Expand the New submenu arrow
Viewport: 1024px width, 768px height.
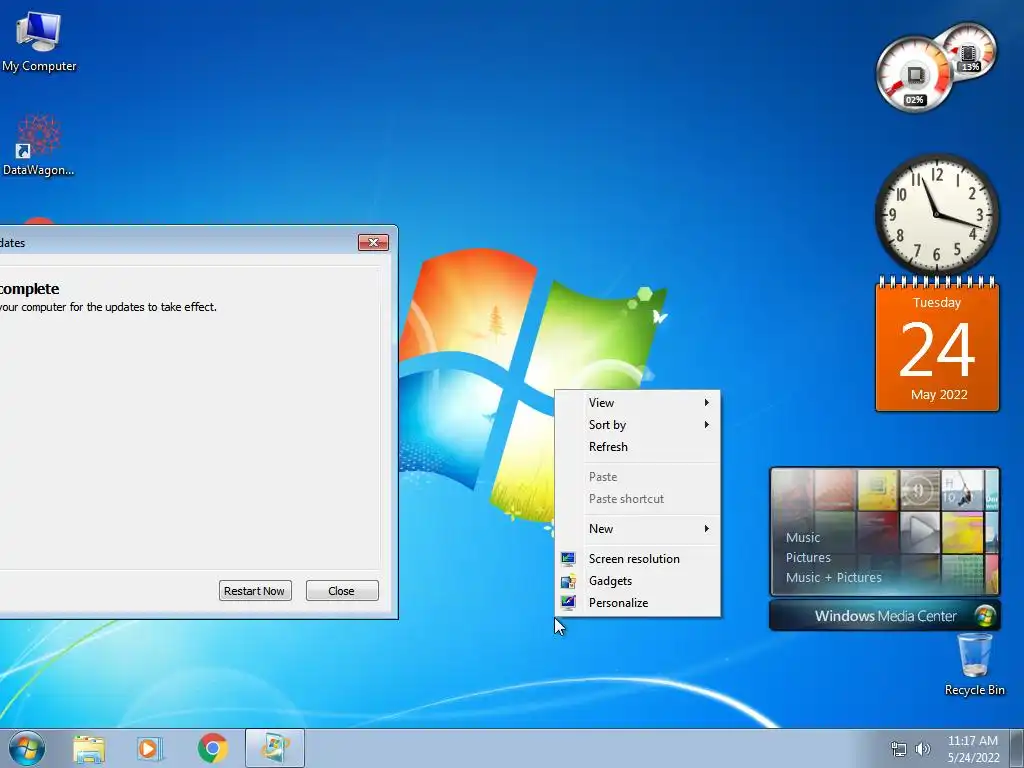click(x=707, y=529)
